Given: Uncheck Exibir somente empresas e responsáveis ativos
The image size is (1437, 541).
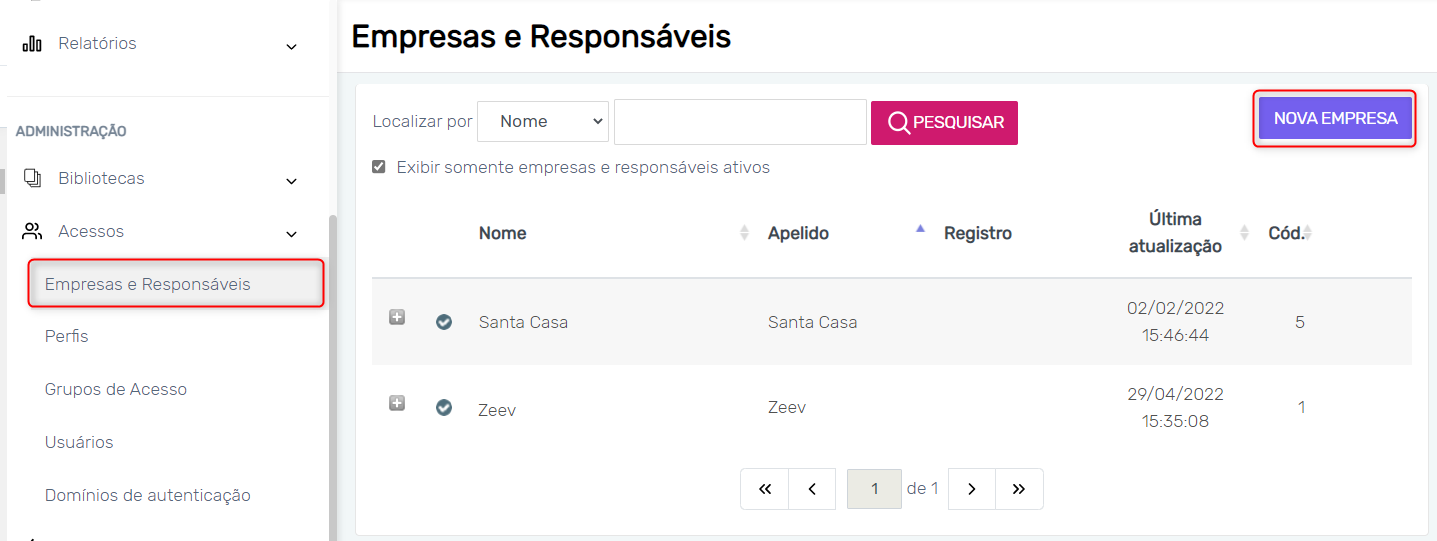Looking at the screenshot, I should (x=379, y=167).
